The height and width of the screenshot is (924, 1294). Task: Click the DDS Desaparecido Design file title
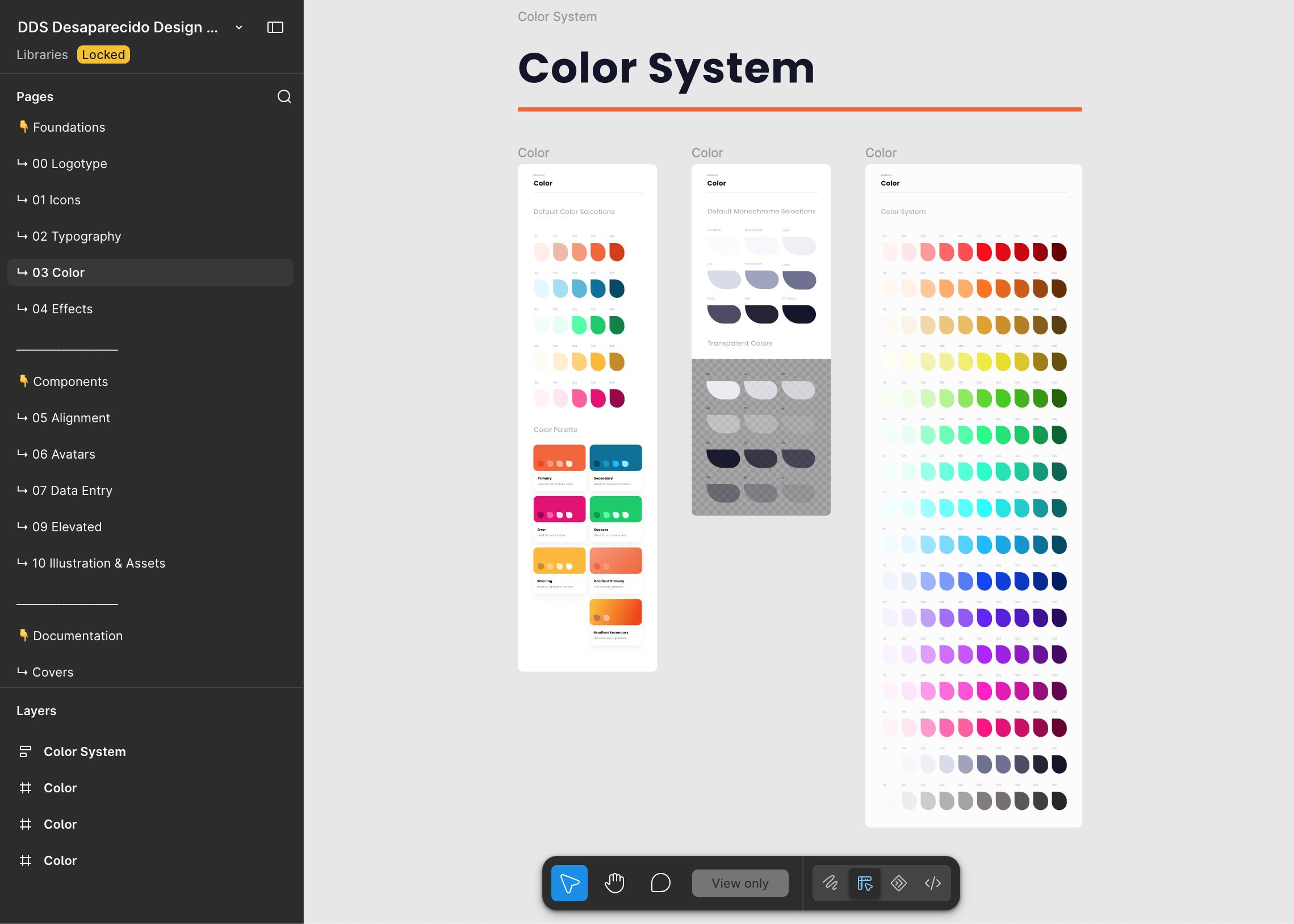click(x=117, y=27)
